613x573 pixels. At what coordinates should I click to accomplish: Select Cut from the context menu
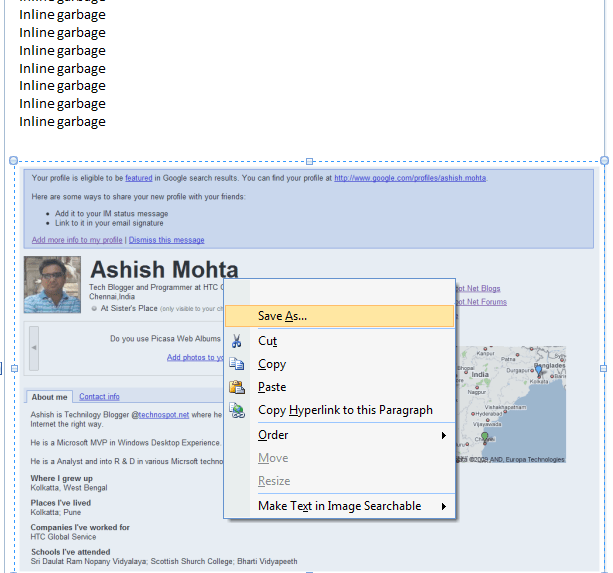339,341
